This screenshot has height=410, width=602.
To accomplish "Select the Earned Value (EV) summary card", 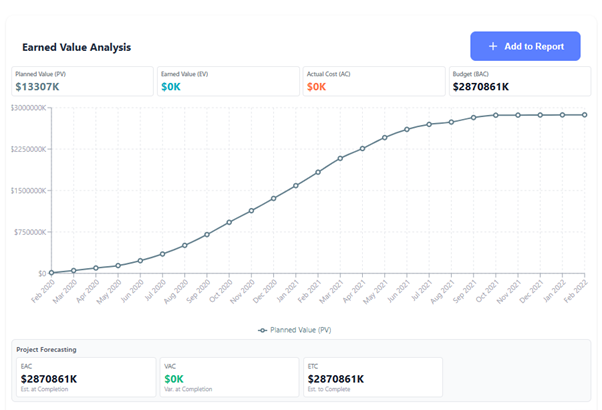I will [228, 81].
